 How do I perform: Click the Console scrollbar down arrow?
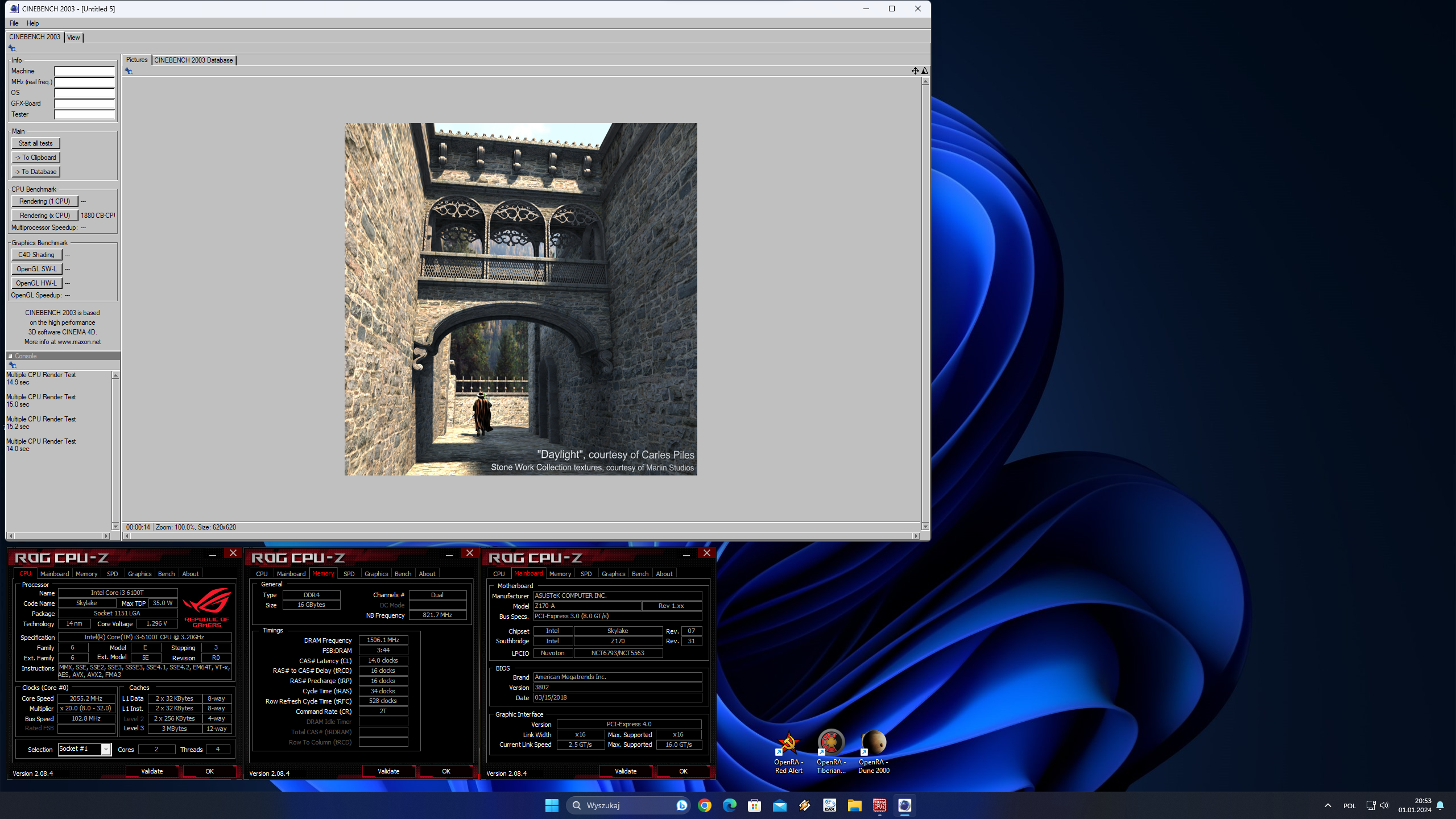click(x=115, y=527)
